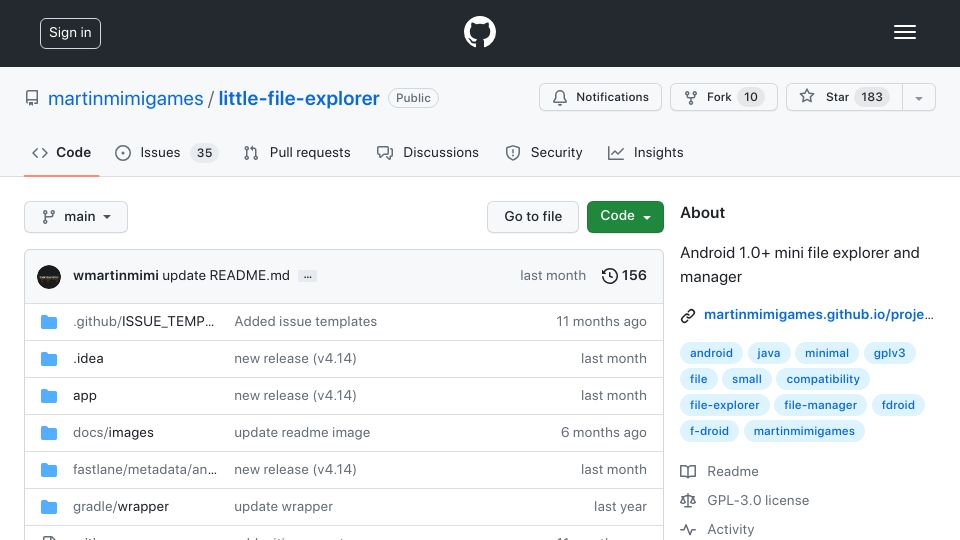Viewport: 960px width, 540px height.
Task: Switch to the Issues tab
Action: 166,153
